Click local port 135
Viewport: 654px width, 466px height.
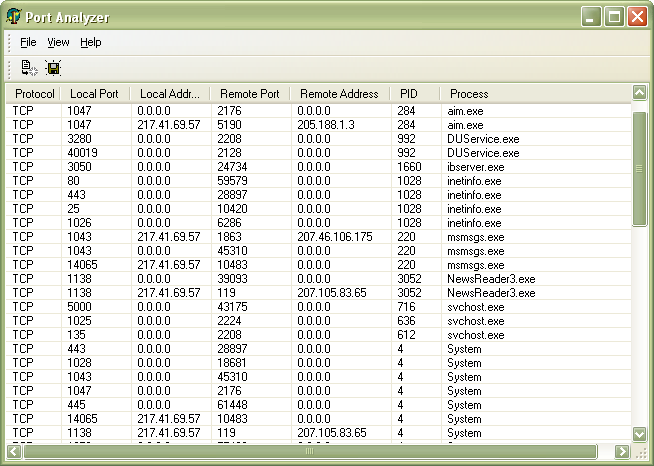coord(76,335)
